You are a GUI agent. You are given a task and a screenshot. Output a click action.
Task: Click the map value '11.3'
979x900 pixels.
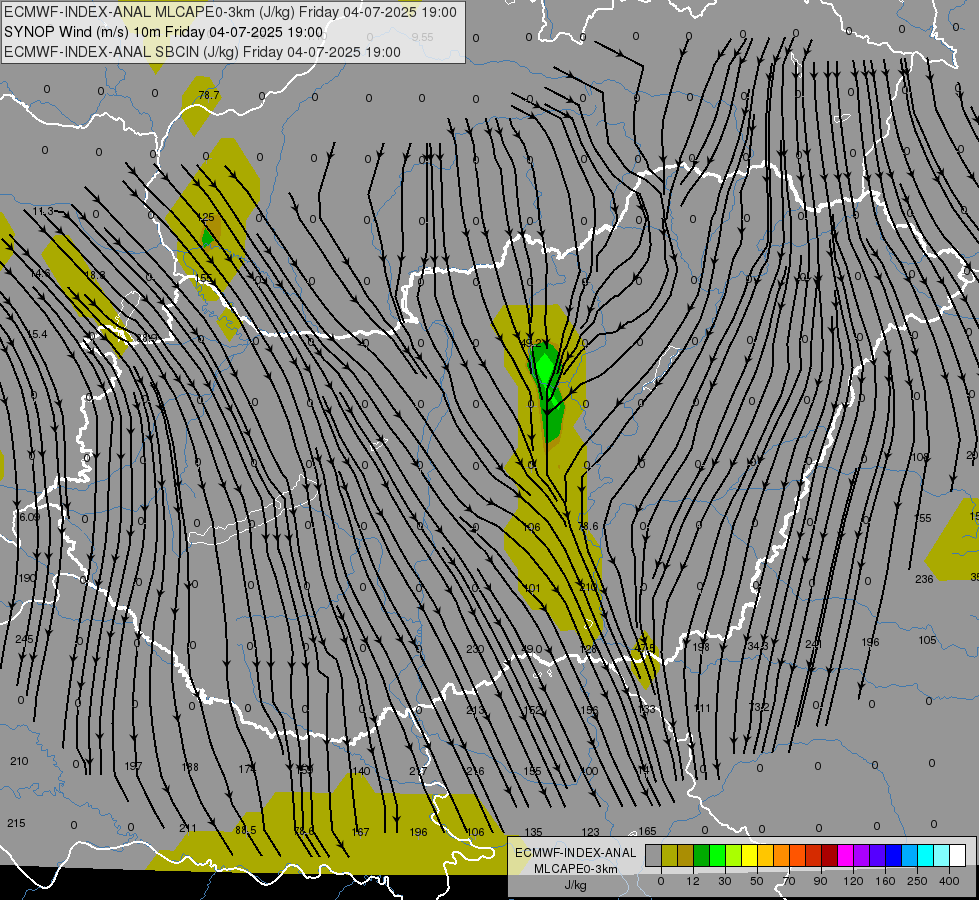tap(43, 212)
